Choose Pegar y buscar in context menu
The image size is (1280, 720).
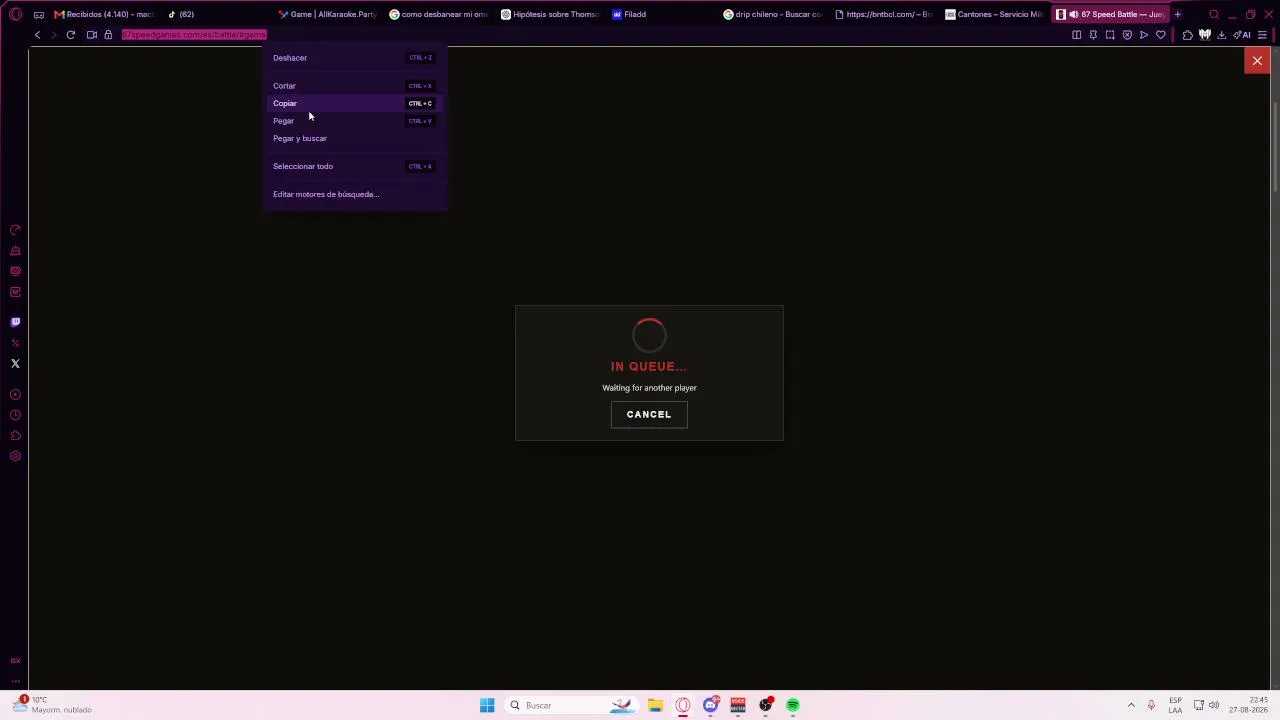click(354, 138)
